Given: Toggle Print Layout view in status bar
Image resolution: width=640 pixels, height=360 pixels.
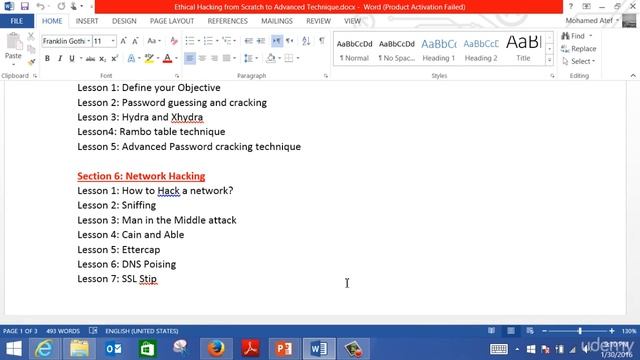Looking at the screenshot, I should click(x=511, y=331).
